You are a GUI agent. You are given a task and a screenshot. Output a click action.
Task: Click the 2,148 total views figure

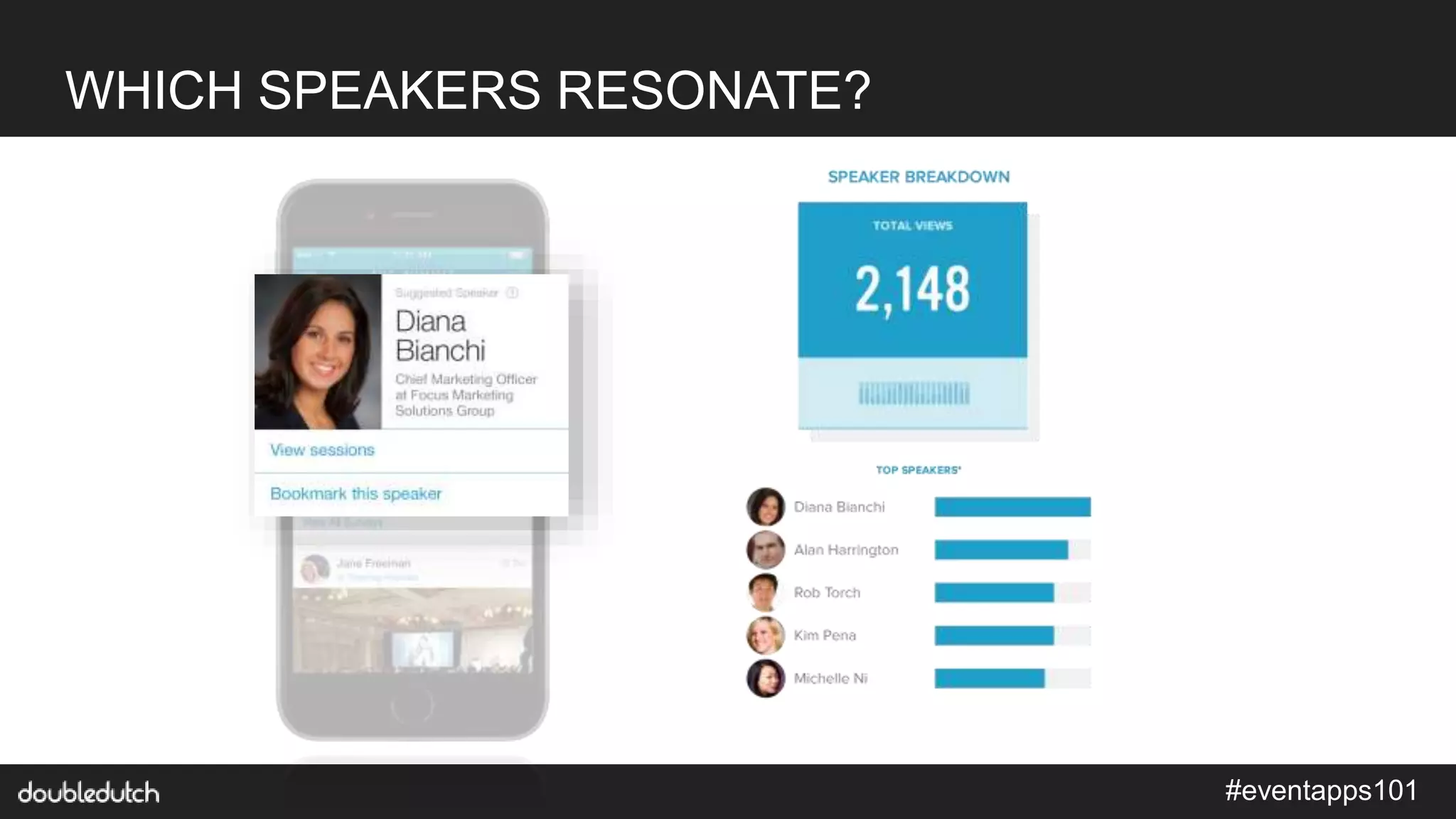pos(912,290)
